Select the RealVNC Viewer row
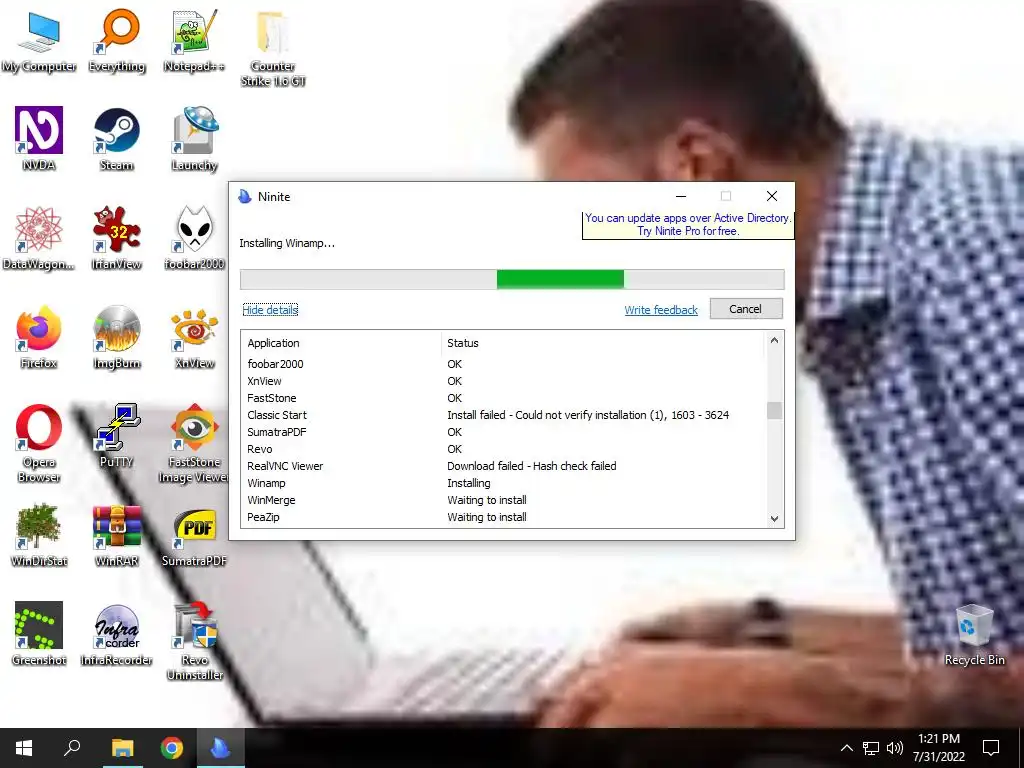The height and width of the screenshot is (768, 1024). pos(503,466)
